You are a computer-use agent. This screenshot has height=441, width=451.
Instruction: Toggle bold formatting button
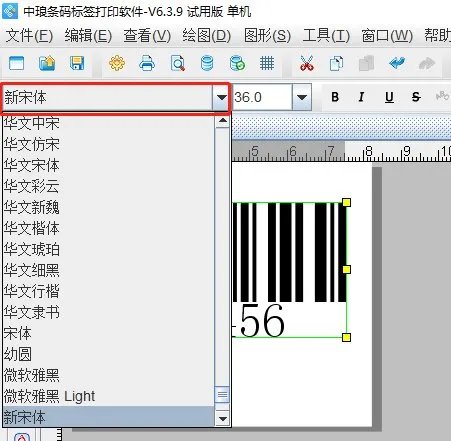click(335, 97)
